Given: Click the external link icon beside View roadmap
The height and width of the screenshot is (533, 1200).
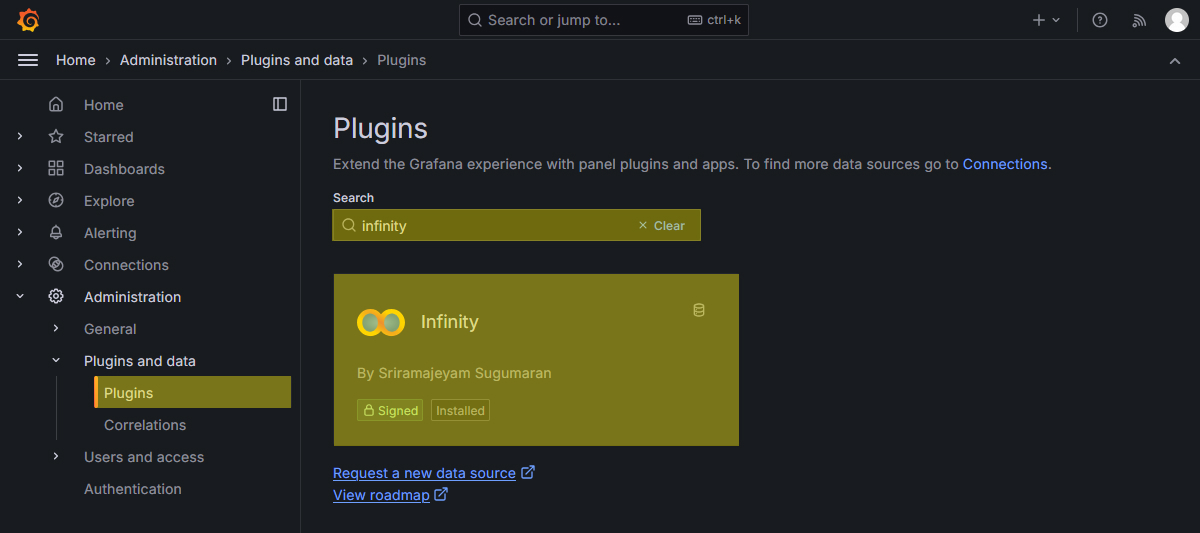Looking at the screenshot, I should tap(441, 494).
